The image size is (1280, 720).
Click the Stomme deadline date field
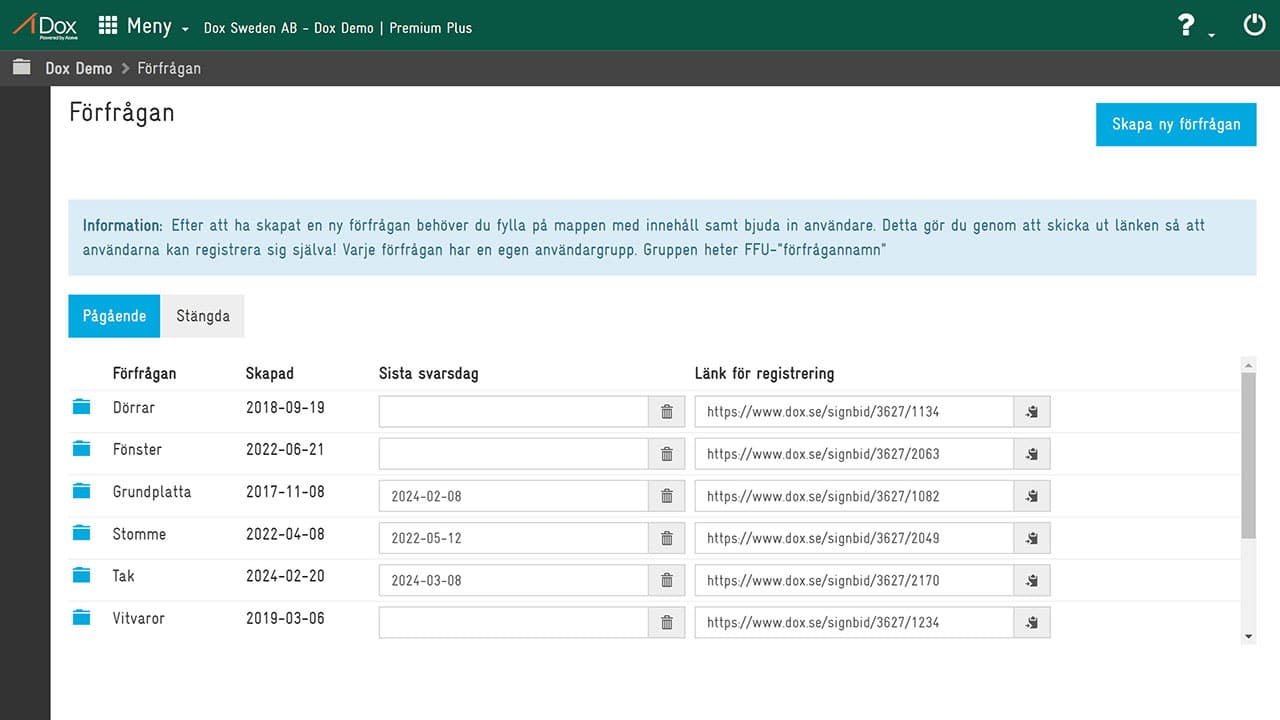tap(513, 538)
